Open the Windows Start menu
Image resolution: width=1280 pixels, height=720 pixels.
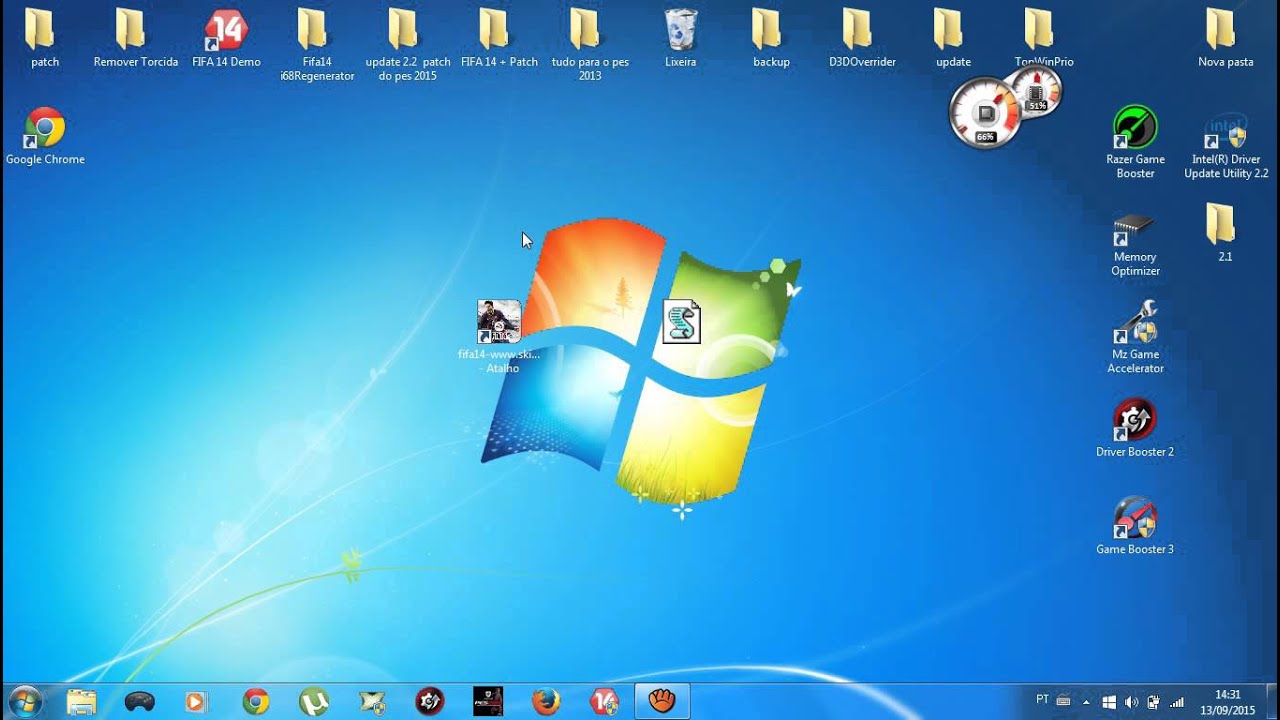click(x=24, y=701)
